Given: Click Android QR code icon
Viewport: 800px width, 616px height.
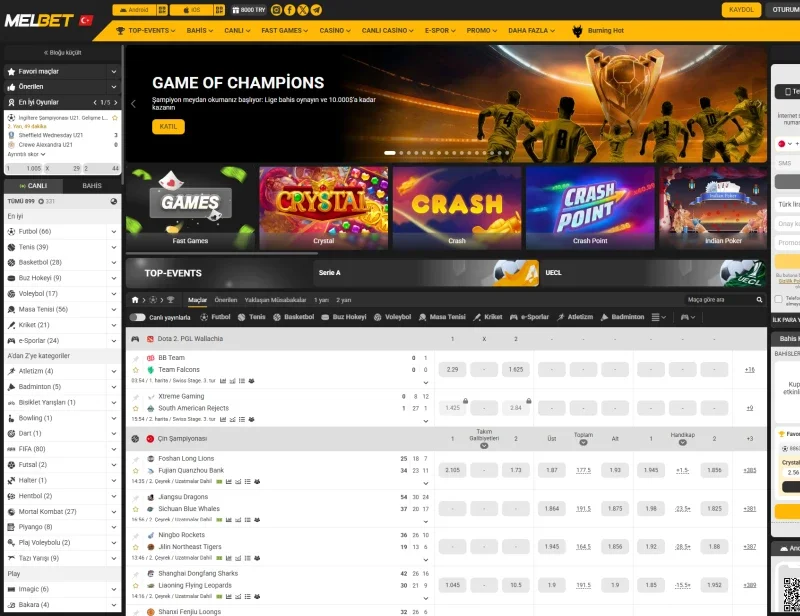Looking at the screenshot, I should coord(162,10).
